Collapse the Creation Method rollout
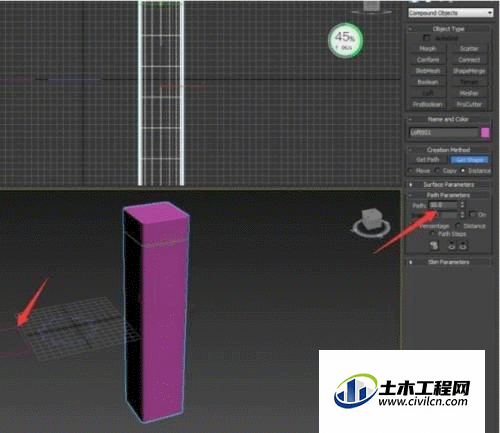 (x=448, y=150)
